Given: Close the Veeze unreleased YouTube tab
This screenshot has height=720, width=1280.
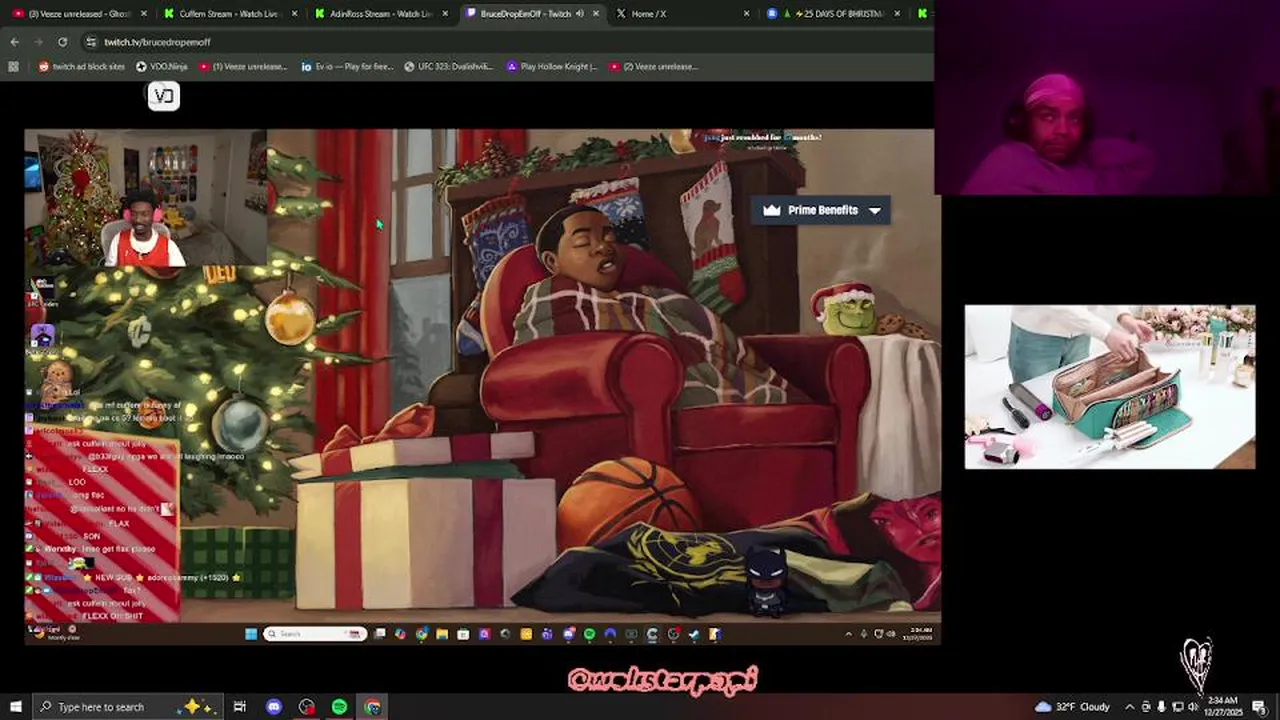Looking at the screenshot, I should pos(144,13).
